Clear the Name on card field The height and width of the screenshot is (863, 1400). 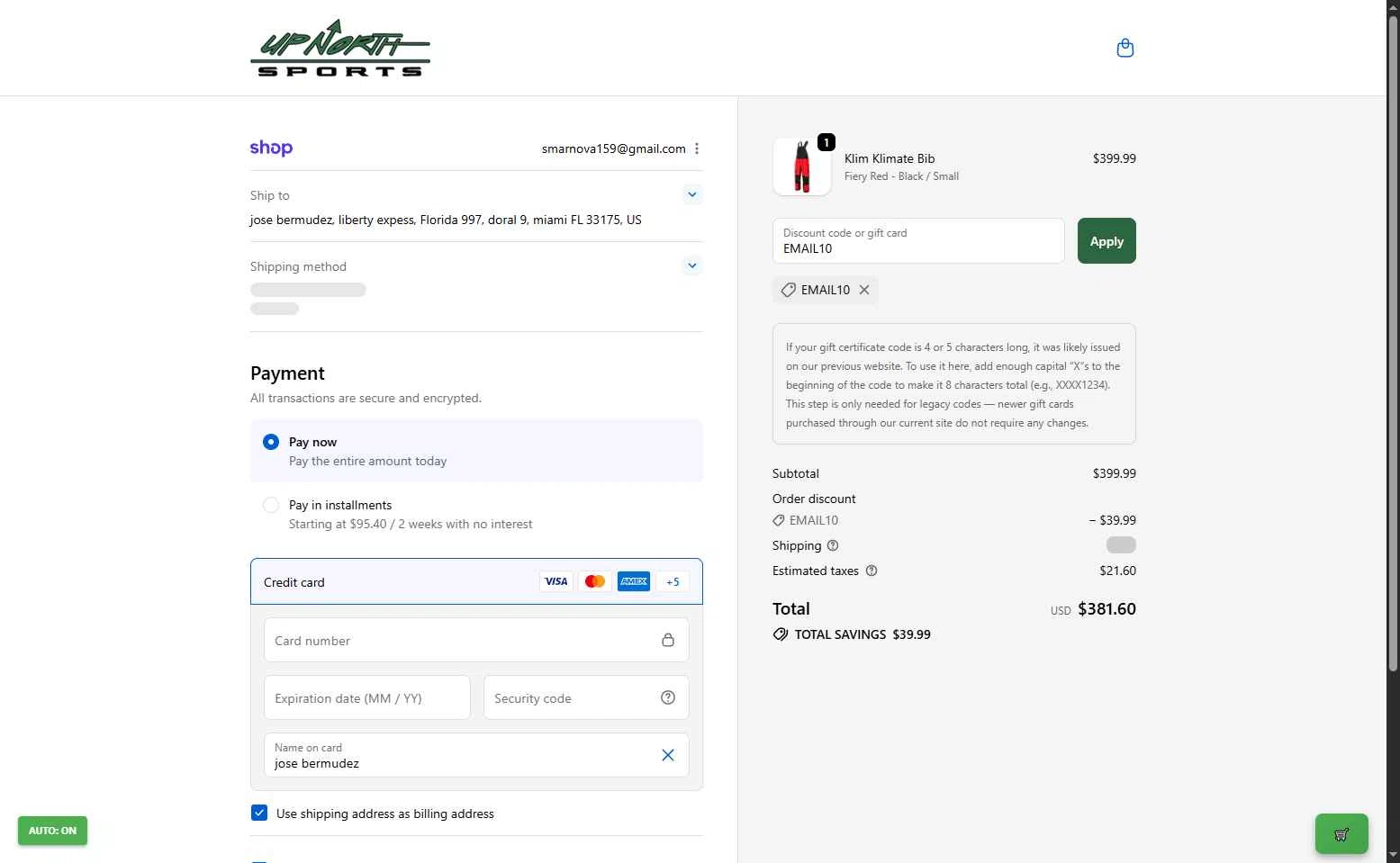point(668,755)
